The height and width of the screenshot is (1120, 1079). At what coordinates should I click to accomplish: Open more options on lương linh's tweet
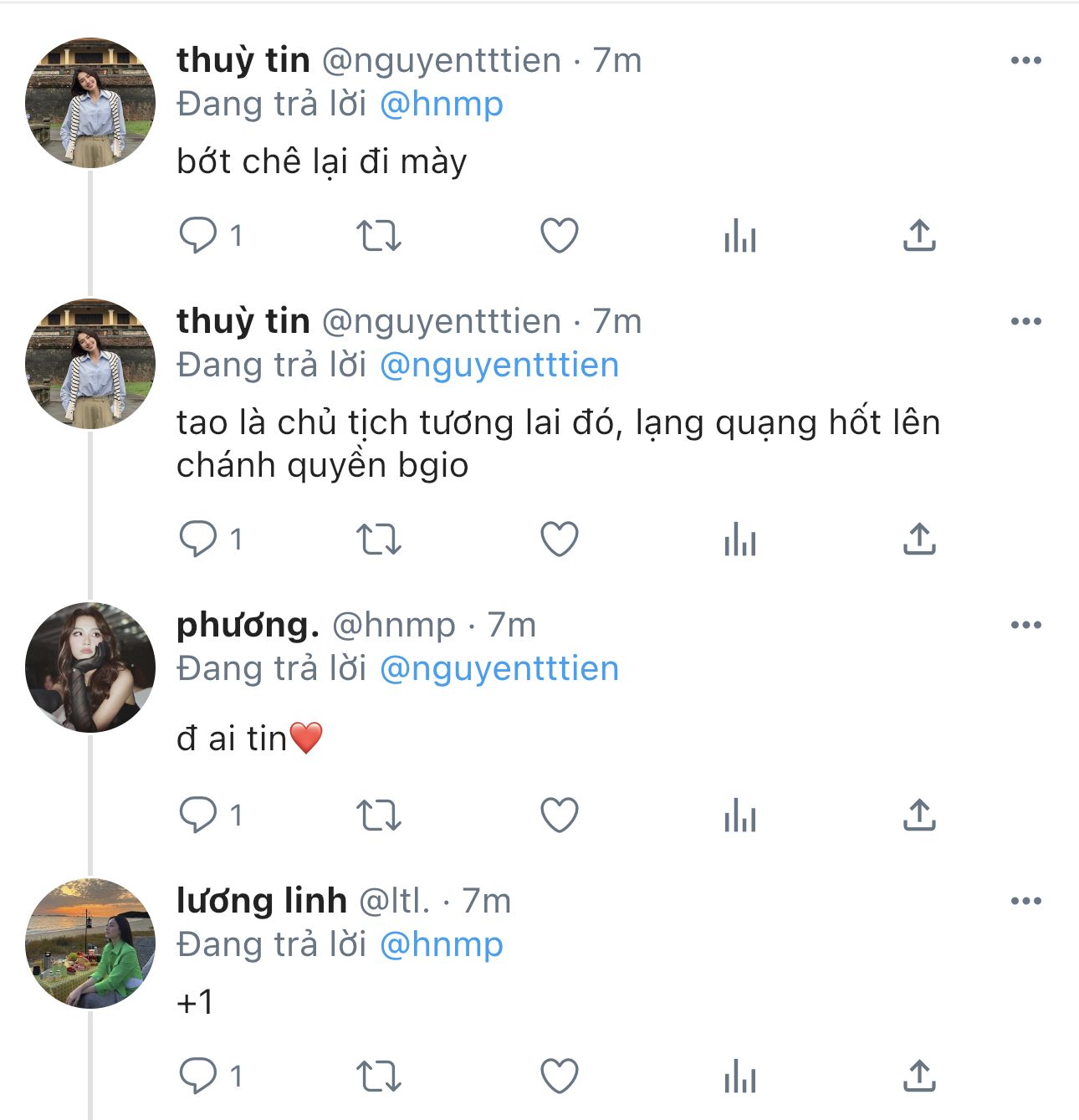pyautogui.click(x=1025, y=901)
